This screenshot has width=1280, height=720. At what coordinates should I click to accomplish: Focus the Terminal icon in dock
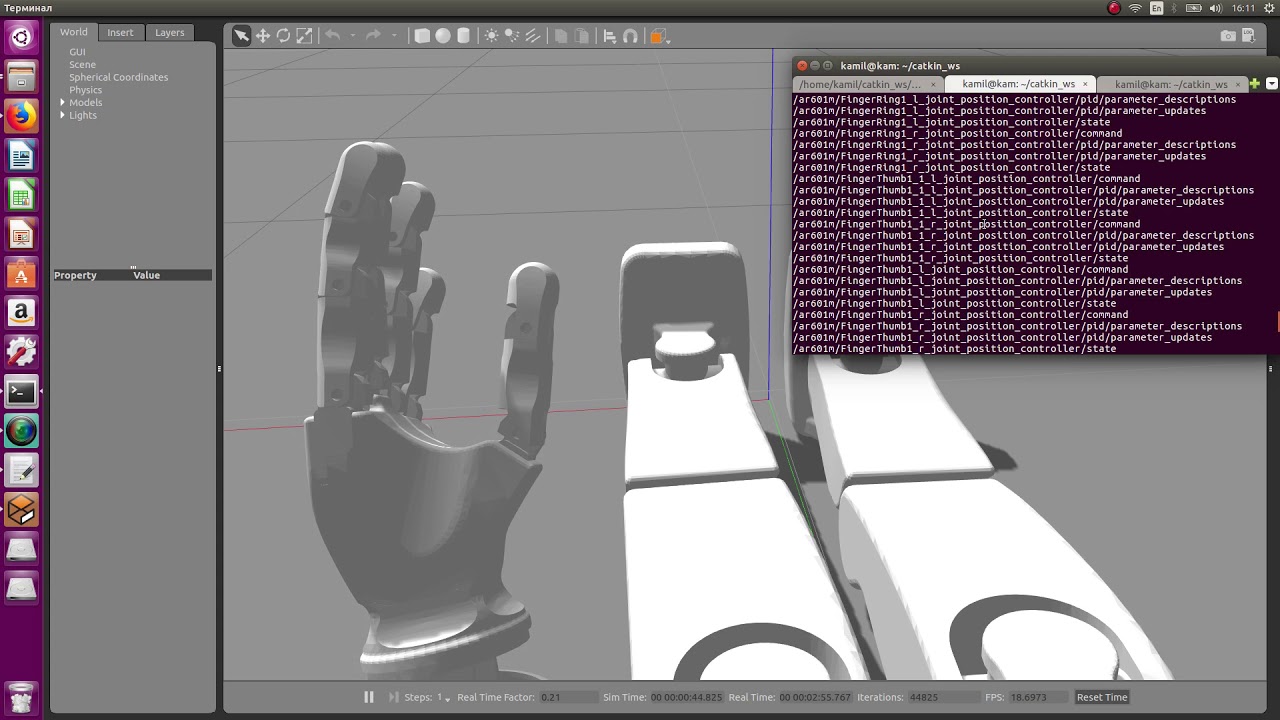point(21,392)
